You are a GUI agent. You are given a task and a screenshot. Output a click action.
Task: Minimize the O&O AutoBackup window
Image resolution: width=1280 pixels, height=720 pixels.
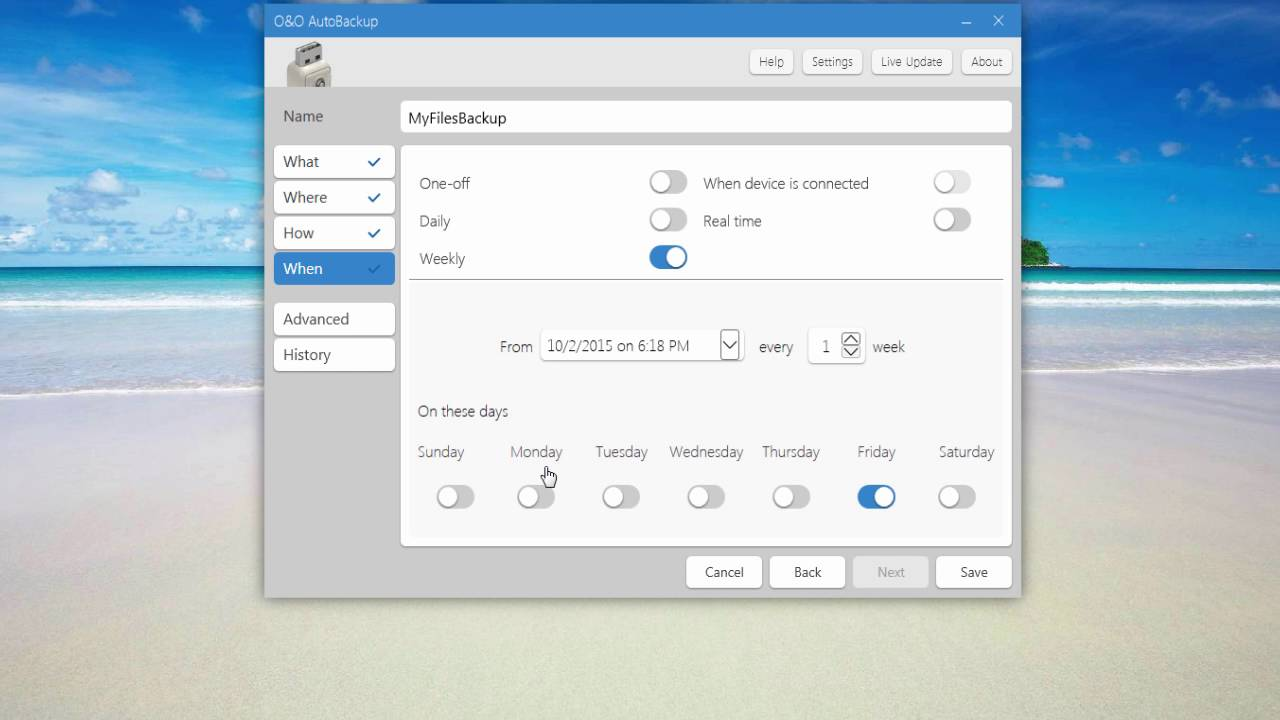coord(966,21)
